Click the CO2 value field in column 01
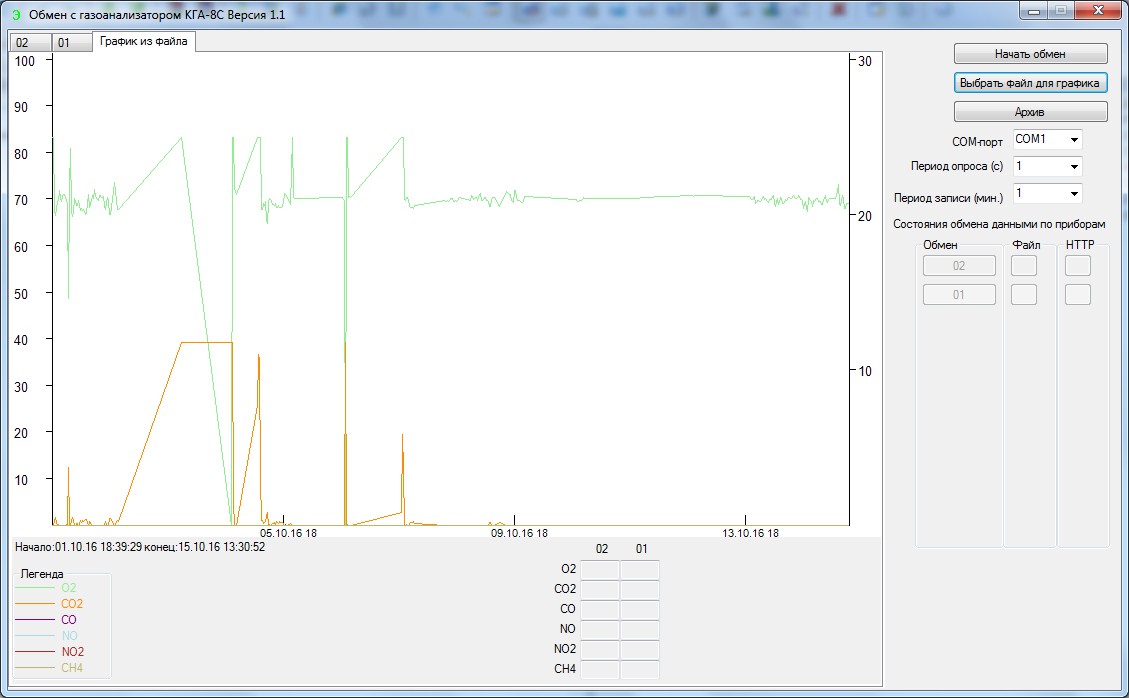 click(640, 589)
